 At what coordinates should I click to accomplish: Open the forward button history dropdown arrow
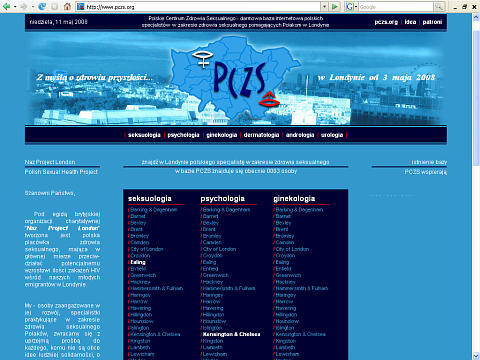pyautogui.click(x=33, y=7)
